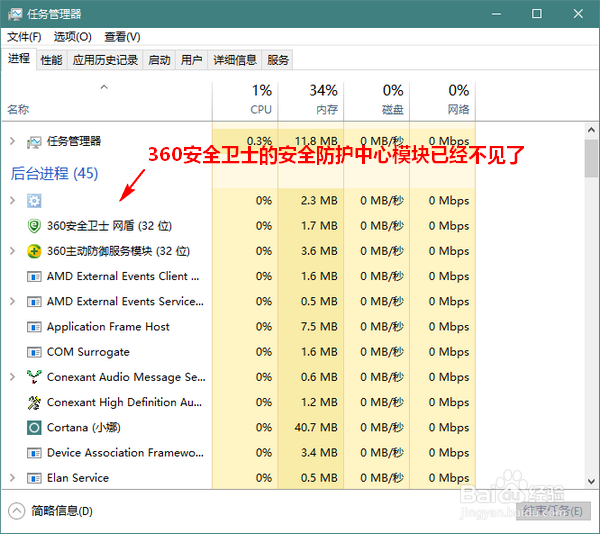Sort by the 内存 column header
The image size is (600, 534).
311,100
